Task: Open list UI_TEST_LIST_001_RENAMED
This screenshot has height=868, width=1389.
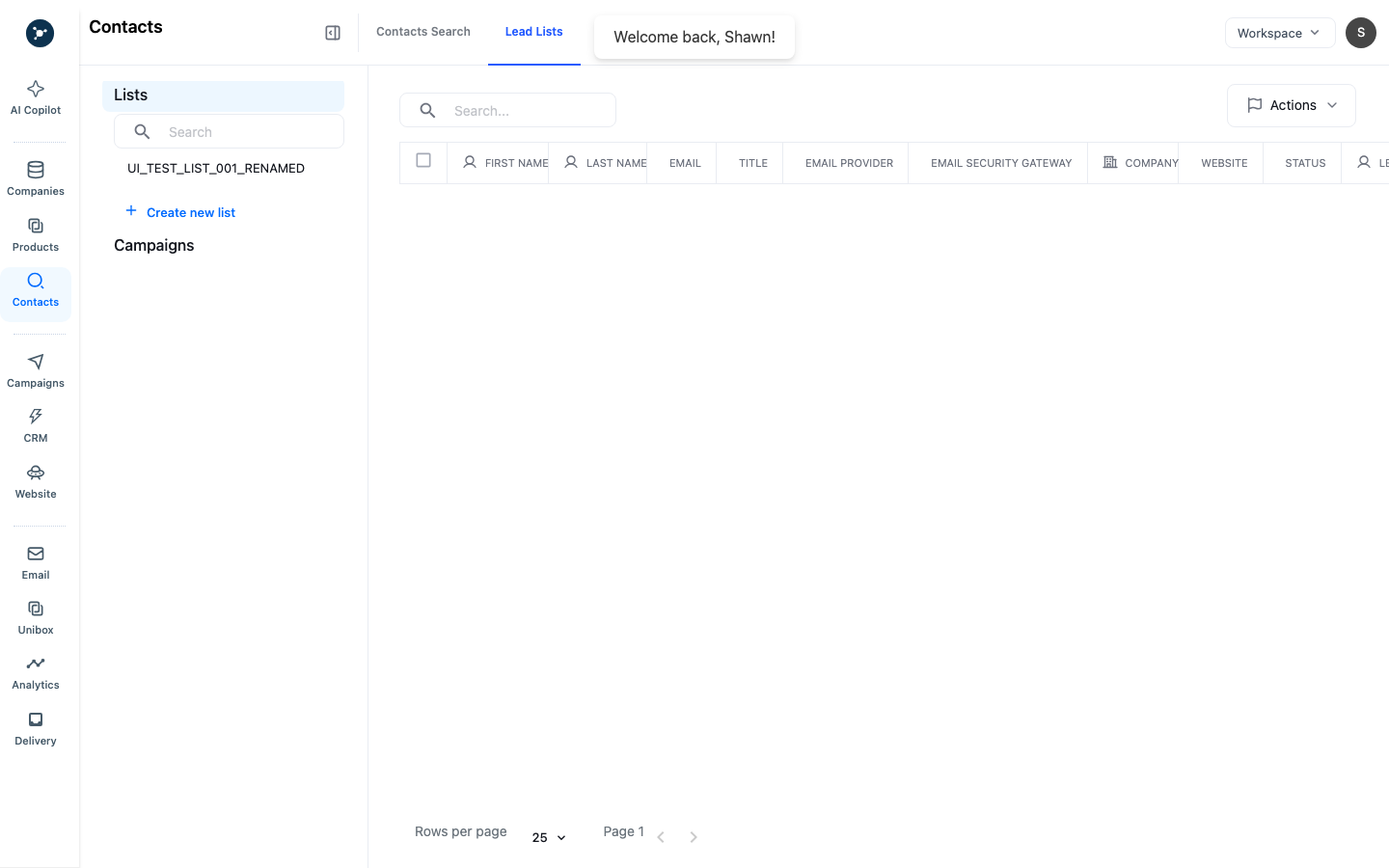Action: click(216, 168)
